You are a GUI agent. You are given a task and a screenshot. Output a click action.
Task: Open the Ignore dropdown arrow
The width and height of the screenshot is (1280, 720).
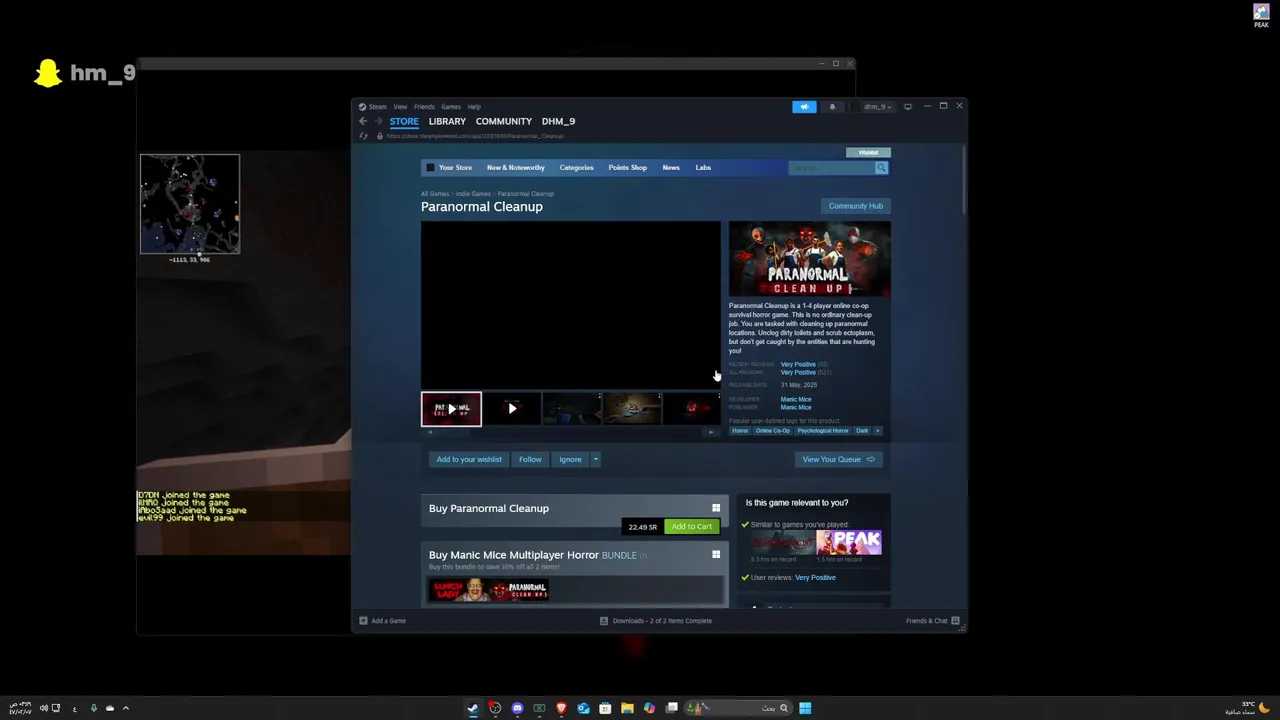pyautogui.click(x=595, y=459)
